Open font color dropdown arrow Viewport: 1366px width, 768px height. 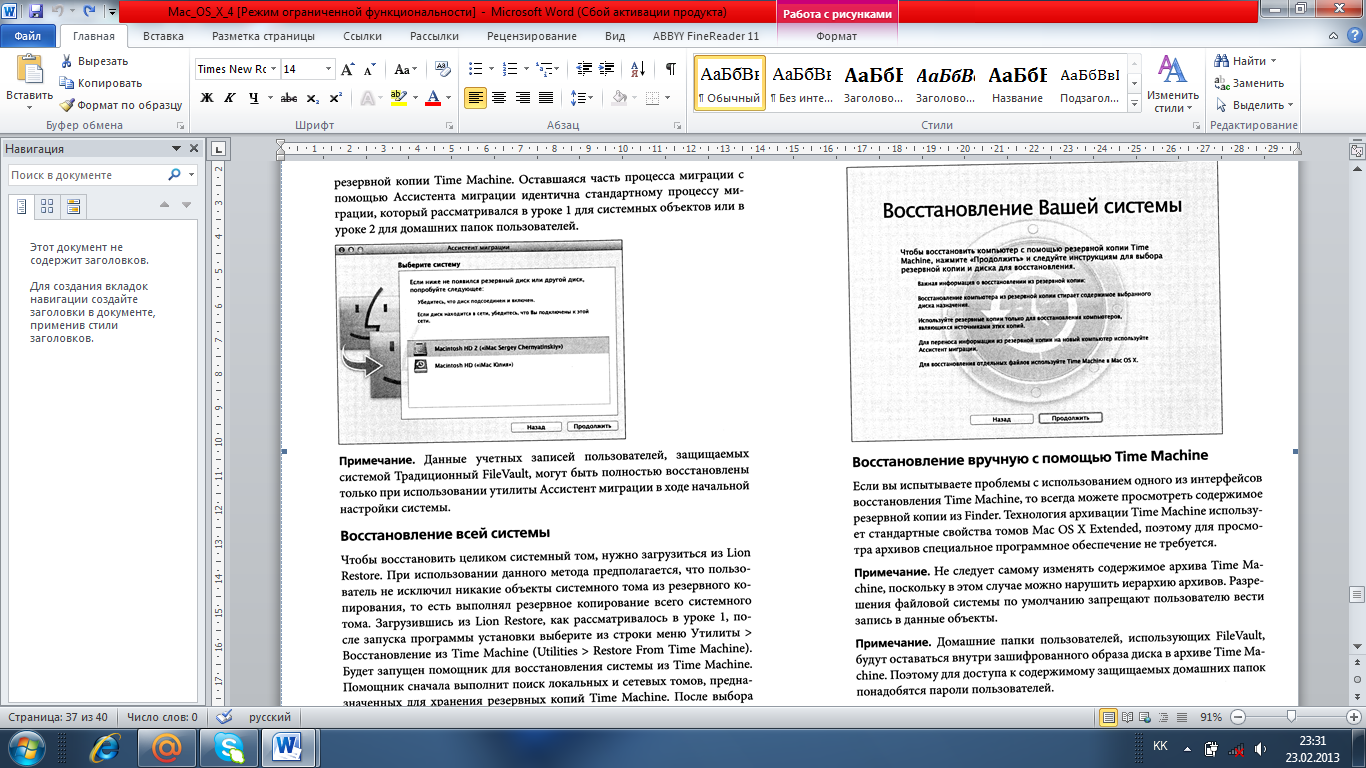(x=447, y=98)
